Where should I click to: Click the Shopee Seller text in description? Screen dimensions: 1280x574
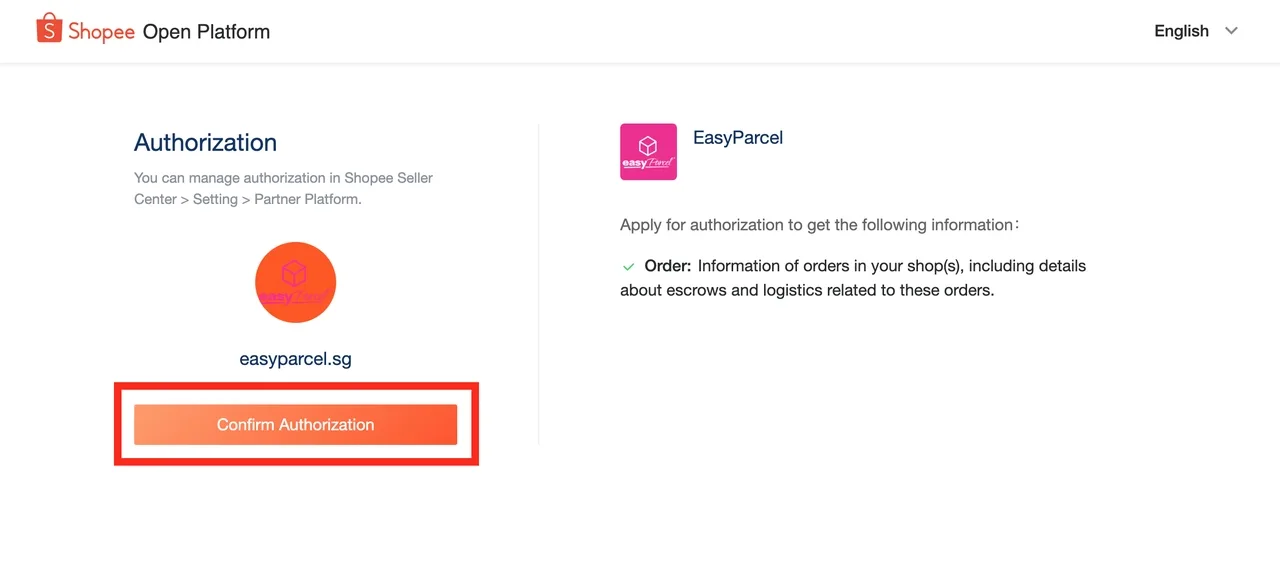coord(388,178)
